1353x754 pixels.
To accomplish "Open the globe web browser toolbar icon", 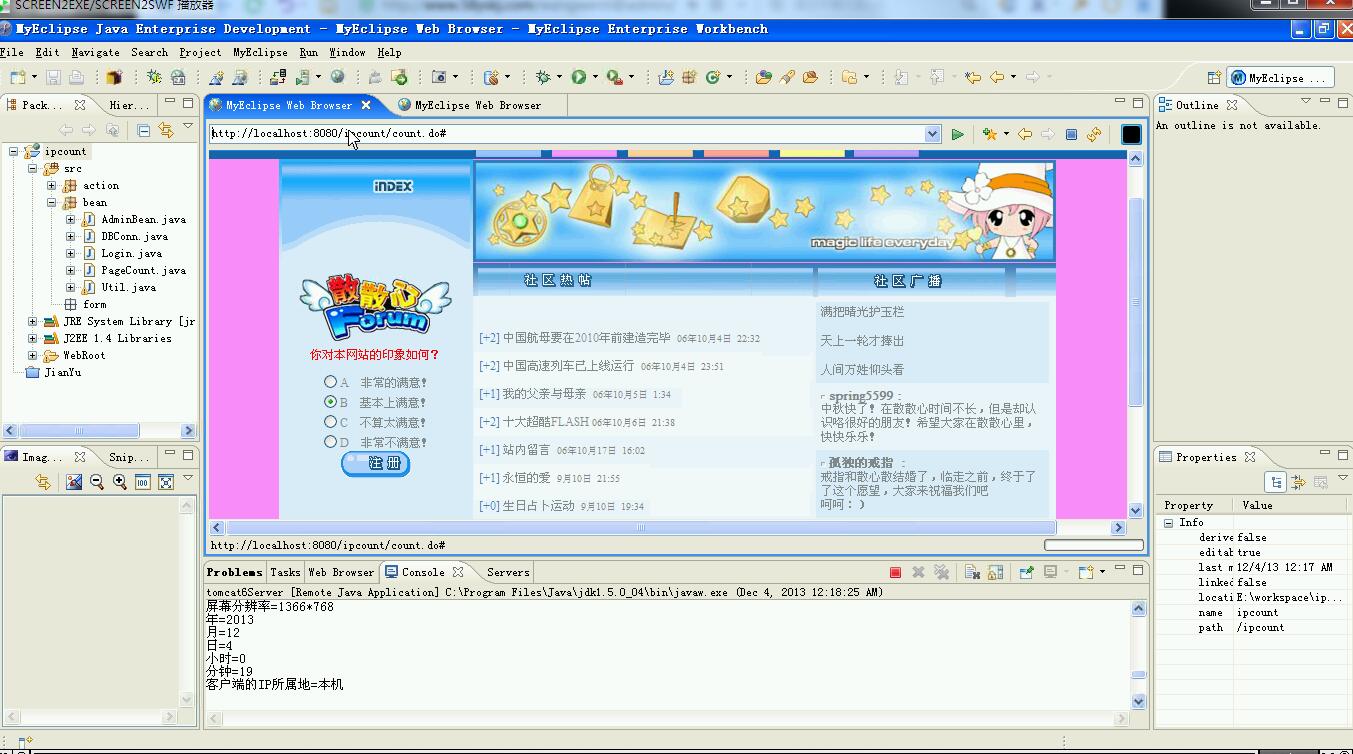I will coord(338,77).
